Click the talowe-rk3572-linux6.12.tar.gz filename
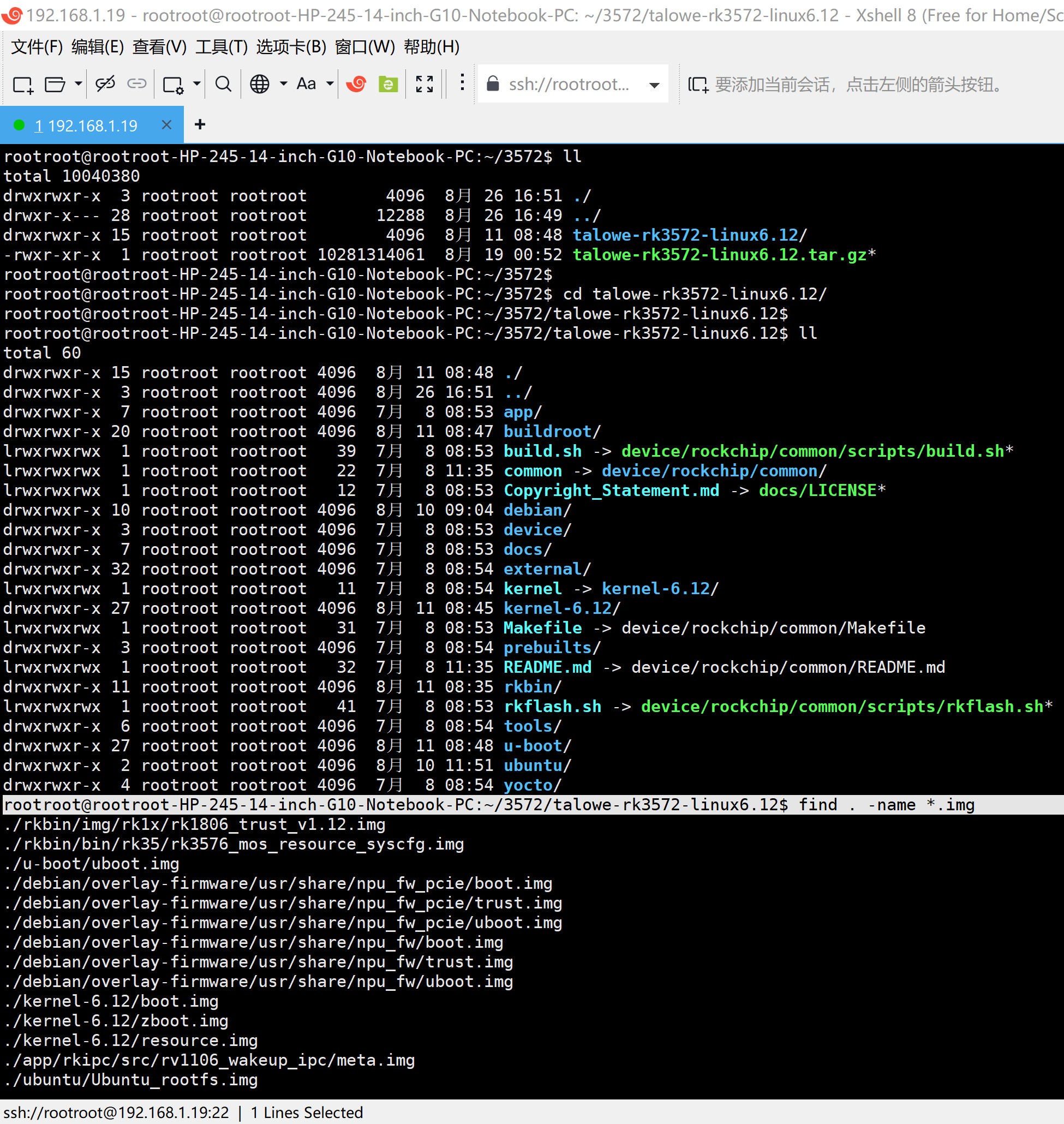The image size is (1064, 1124). [x=719, y=255]
